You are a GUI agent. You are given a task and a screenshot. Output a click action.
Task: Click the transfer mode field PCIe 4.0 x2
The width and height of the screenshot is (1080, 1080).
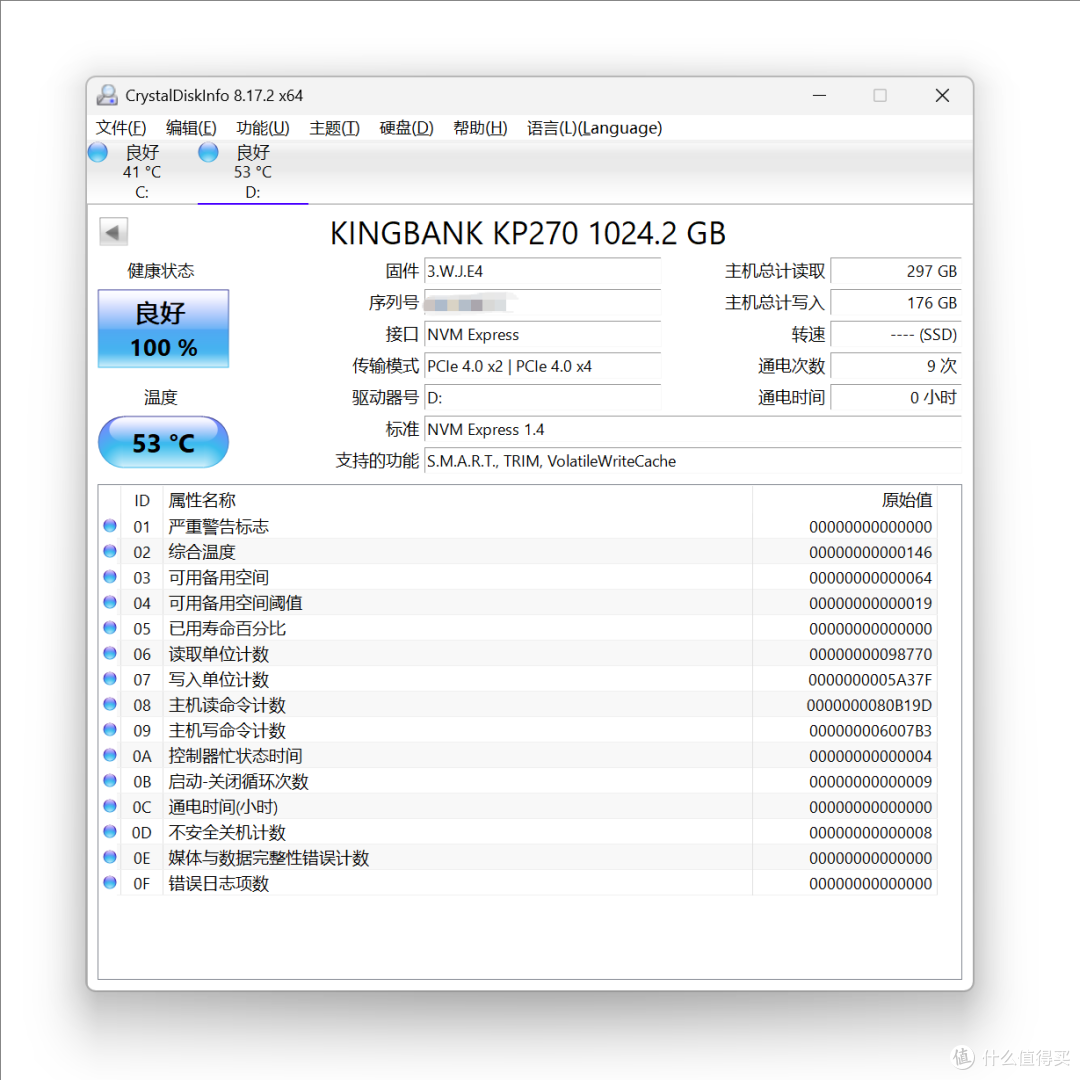click(x=543, y=366)
